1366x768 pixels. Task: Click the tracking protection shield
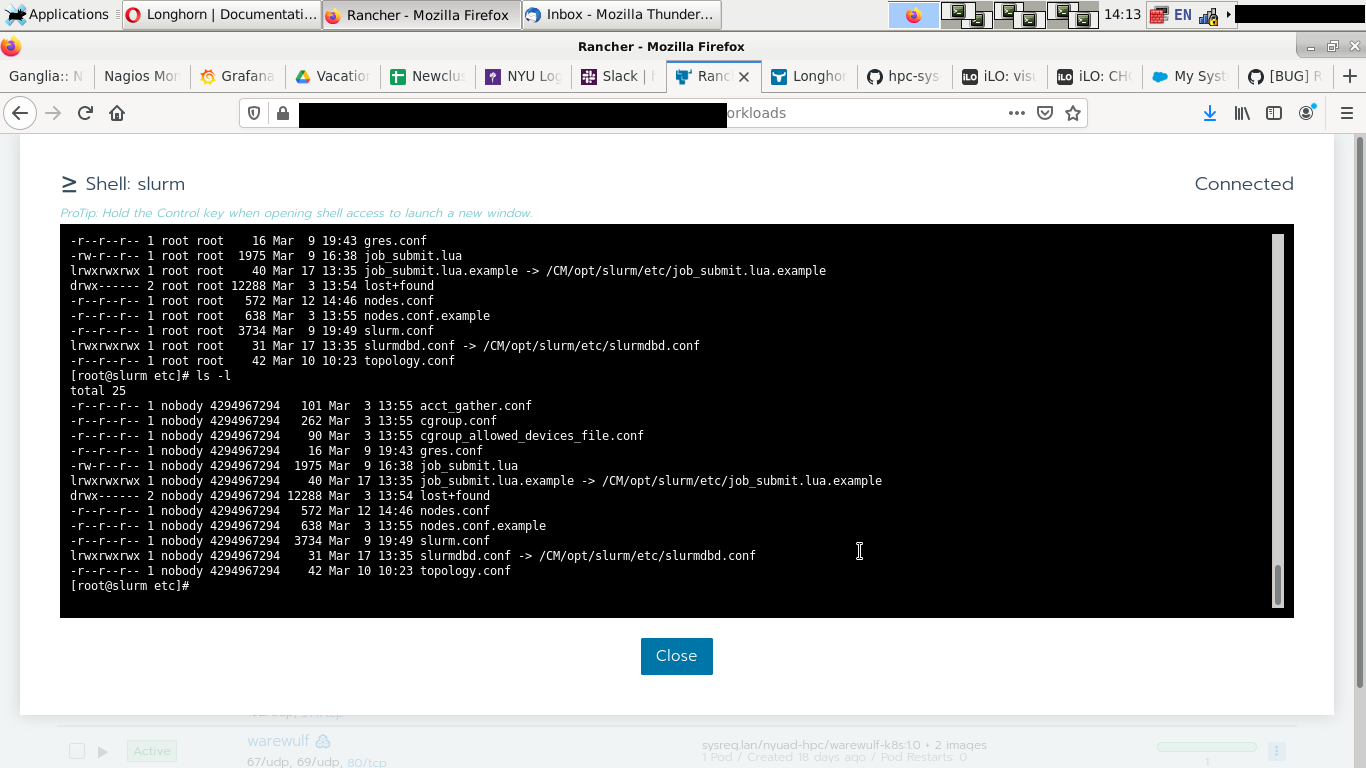(254, 113)
